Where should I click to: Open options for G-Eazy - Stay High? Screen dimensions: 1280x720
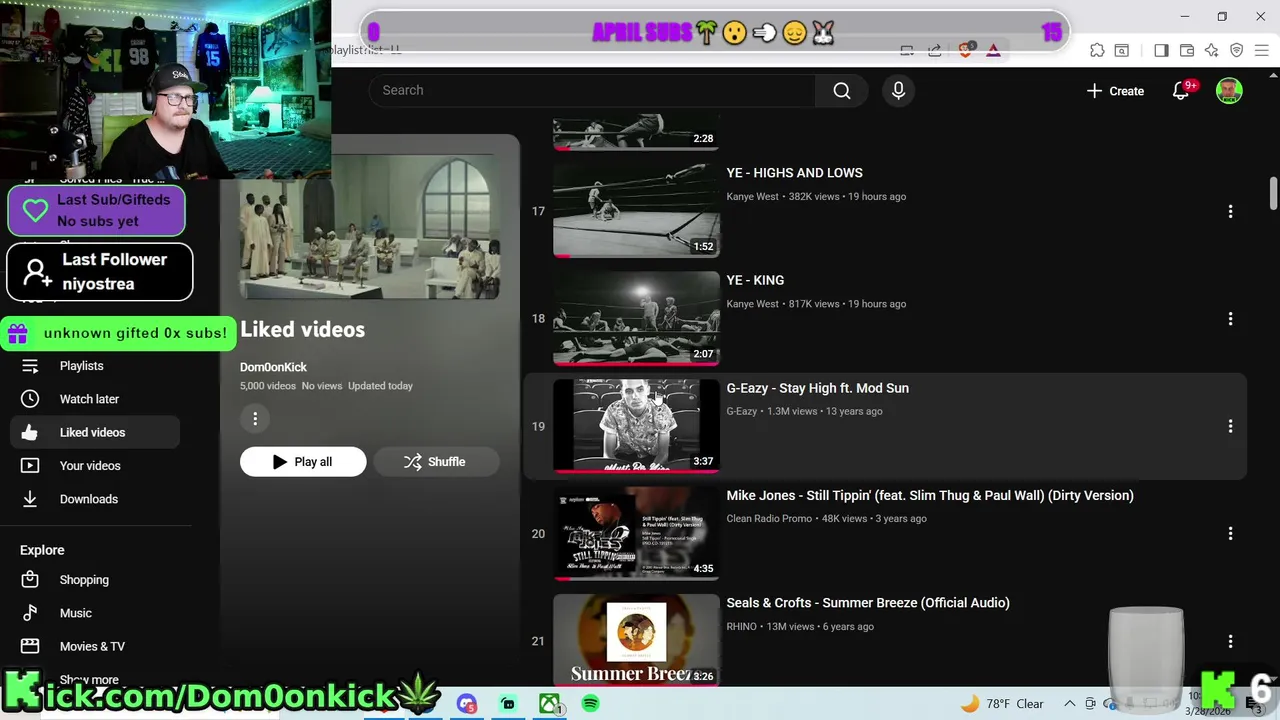1230,426
